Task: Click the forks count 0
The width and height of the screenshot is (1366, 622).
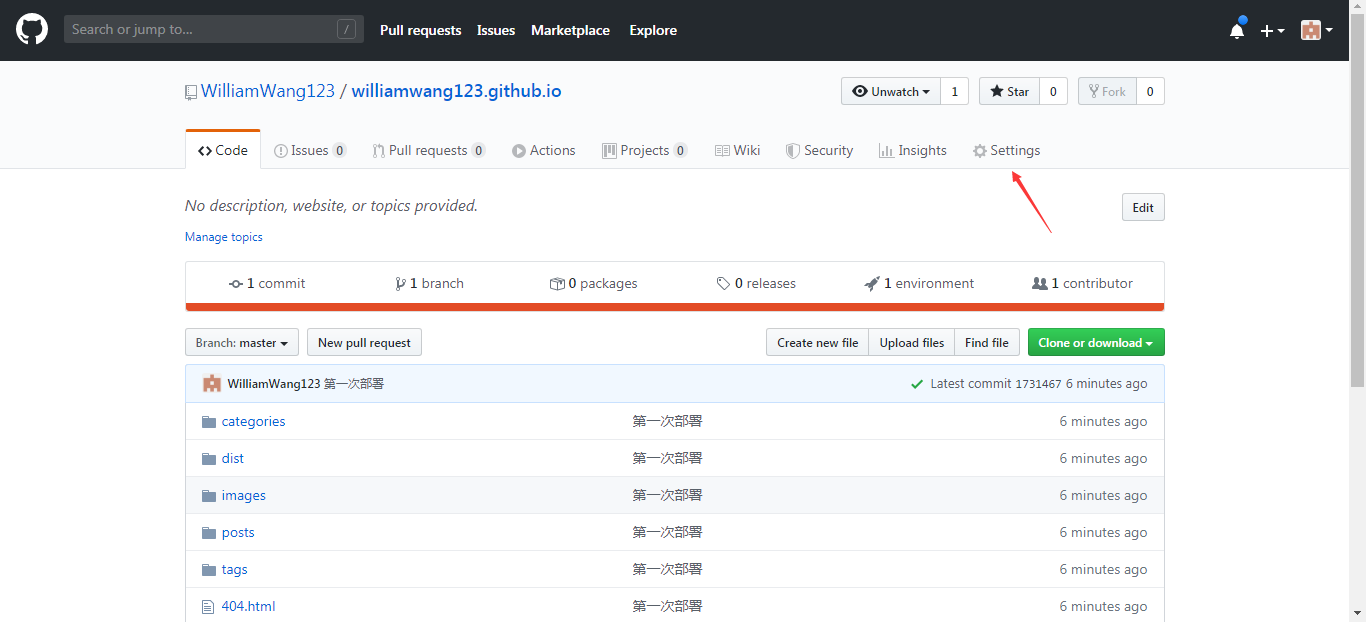Action: pyautogui.click(x=1150, y=92)
